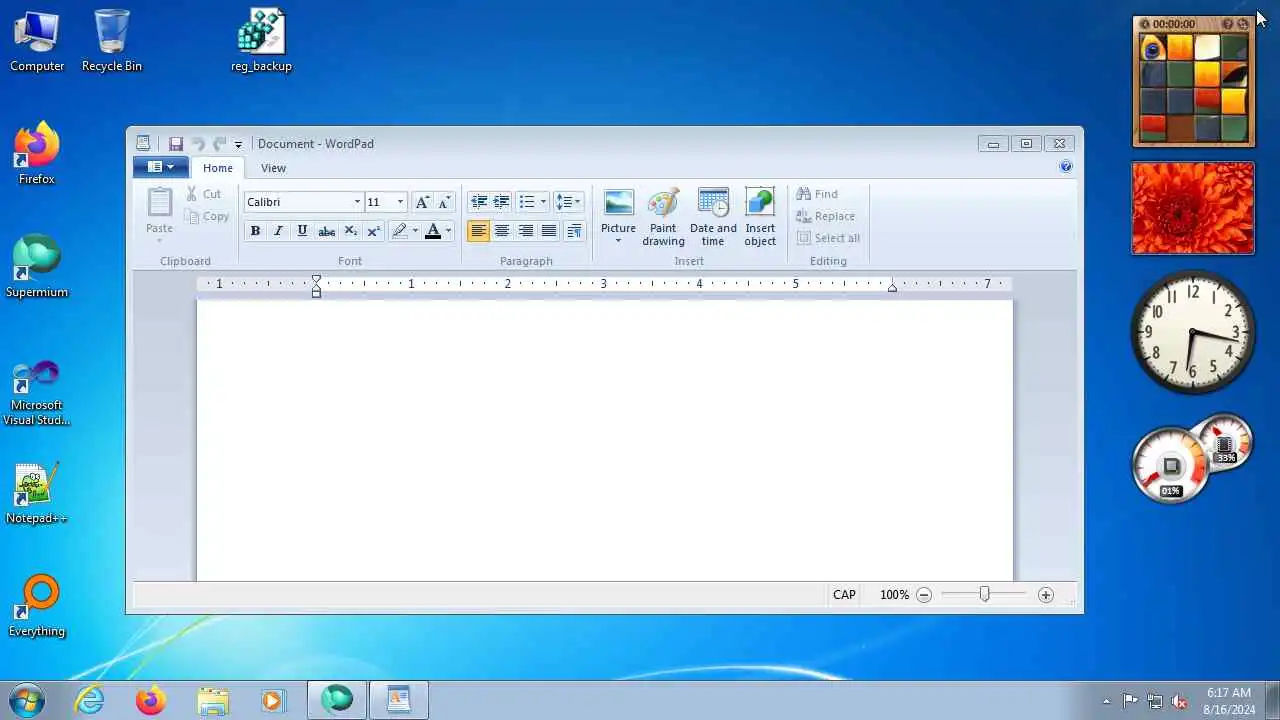1280x720 pixels.
Task: Click the Select all button
Action: click(828, 238)
